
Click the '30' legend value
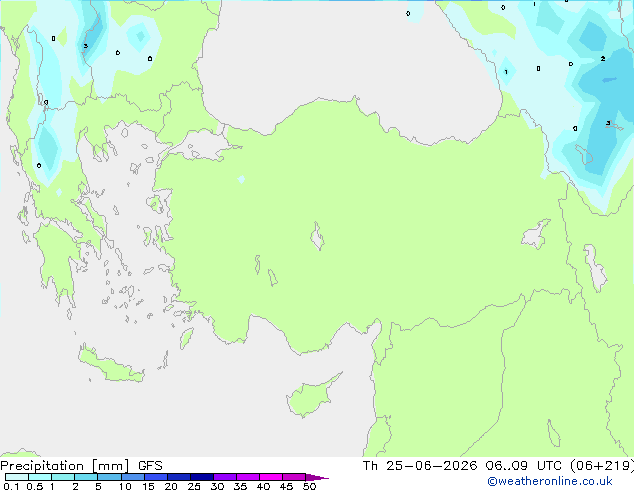click(217, 486)
